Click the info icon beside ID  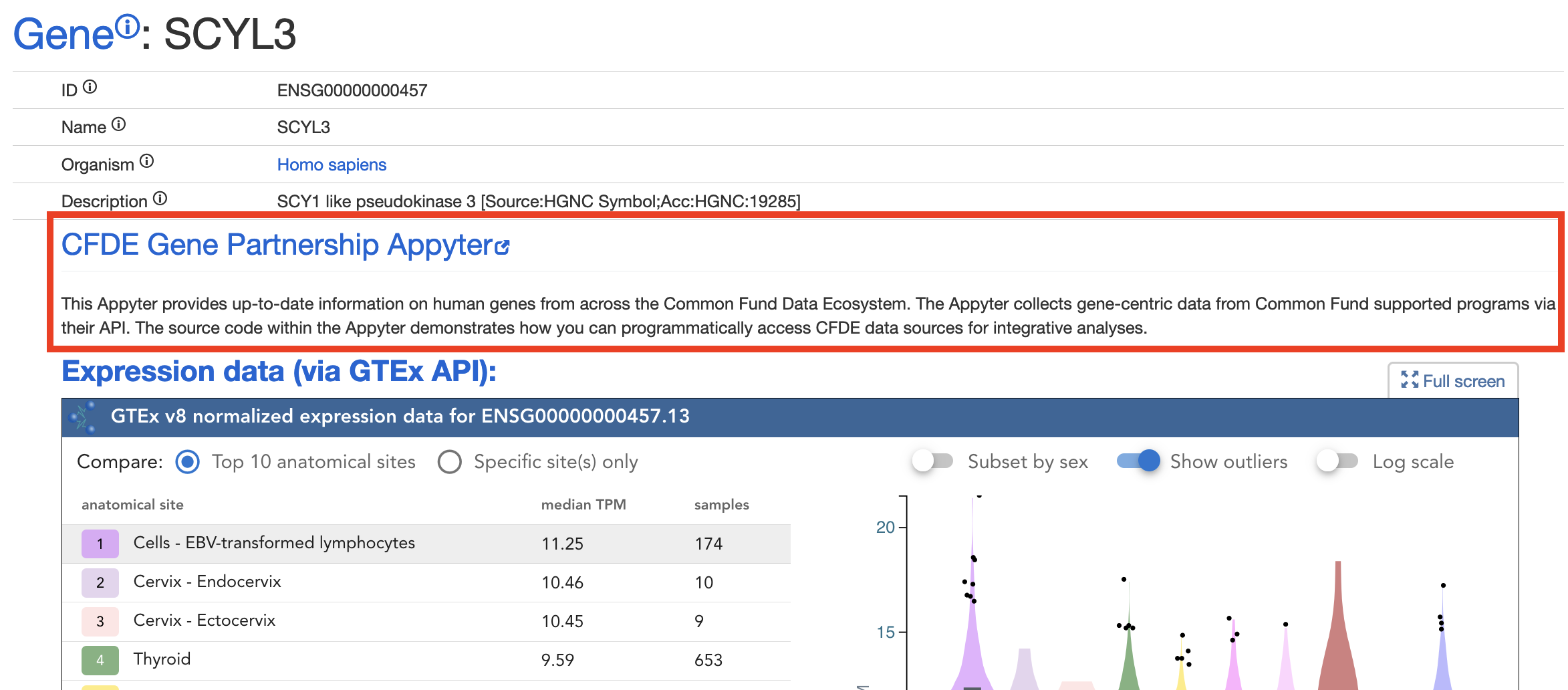point(90,87)
